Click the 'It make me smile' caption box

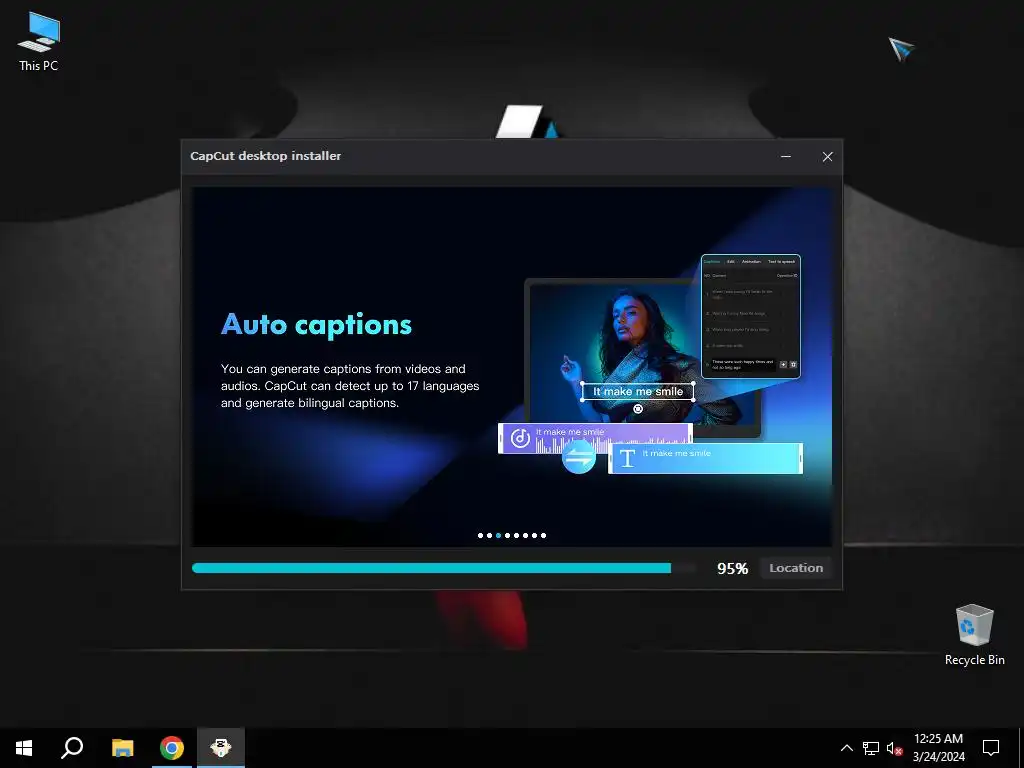(637, 391)
